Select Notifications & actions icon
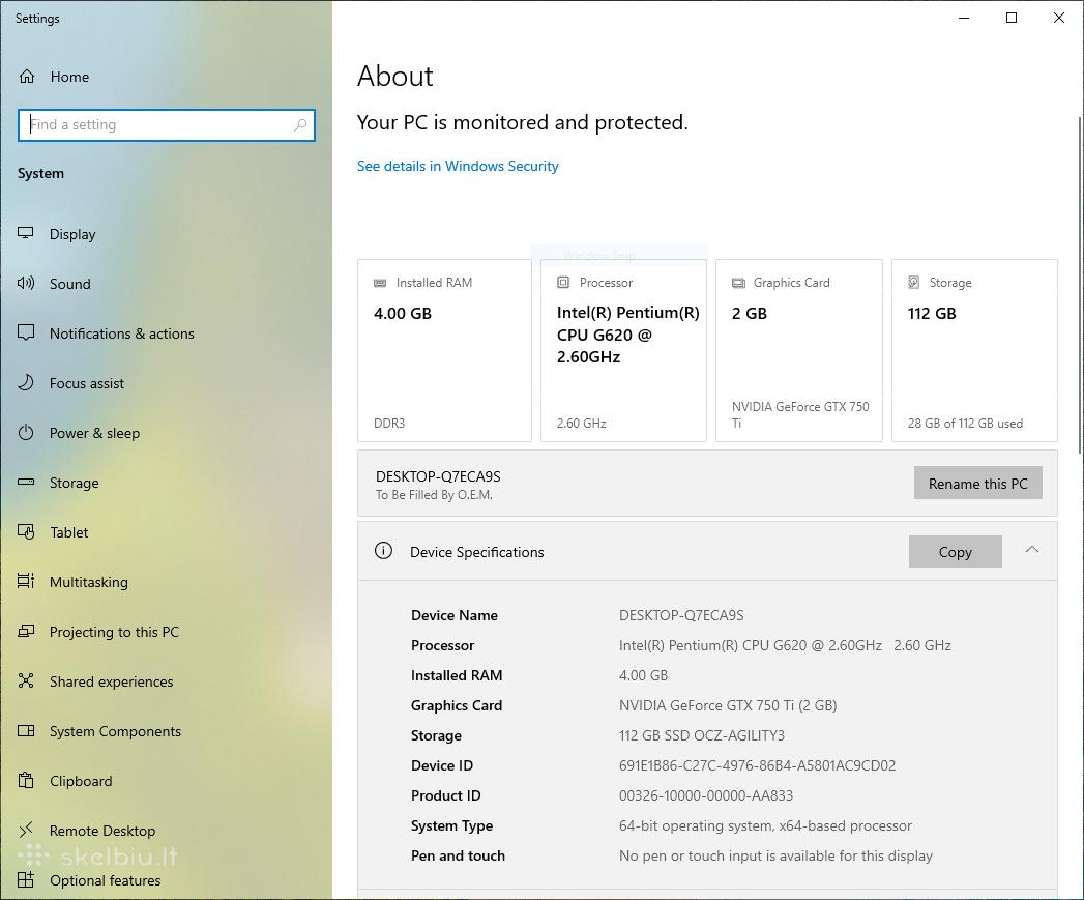1084x900 pixels. 26,332
